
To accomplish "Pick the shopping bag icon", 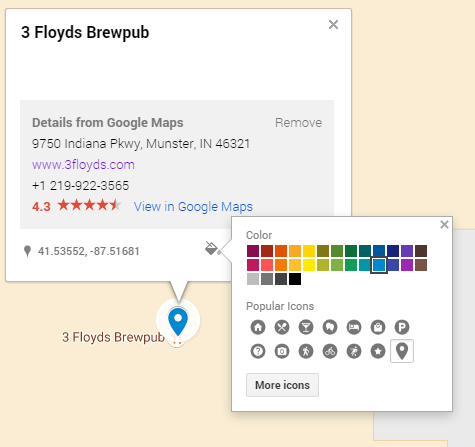I will coord(378,327).
